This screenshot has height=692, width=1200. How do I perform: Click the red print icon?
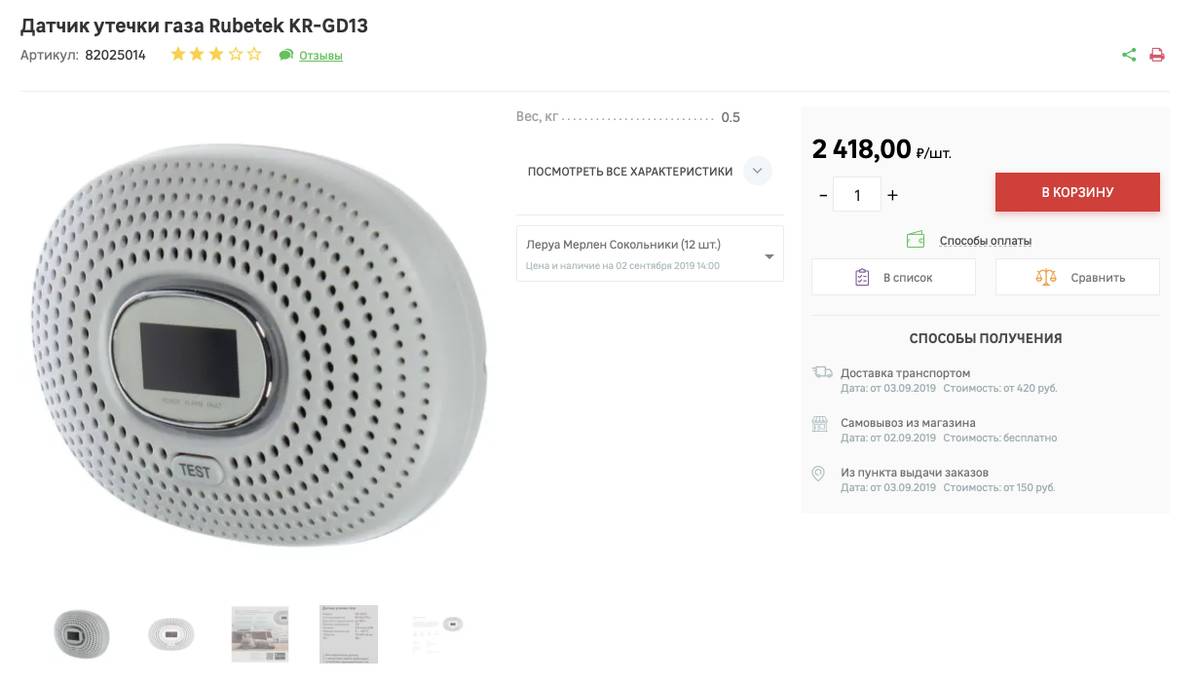[1157, 55]
